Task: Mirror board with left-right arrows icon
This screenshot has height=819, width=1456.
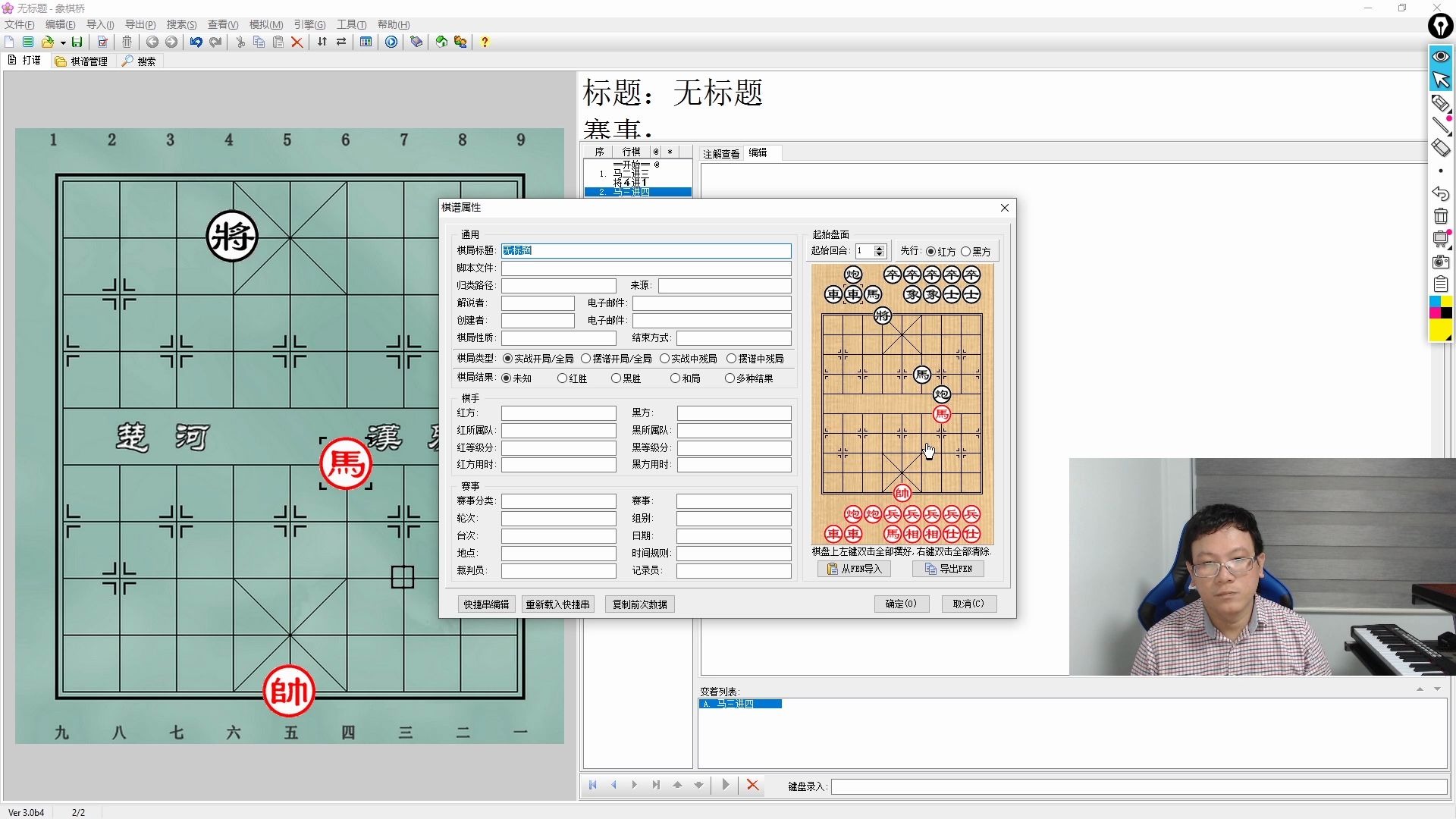Action: pyautogui.click(x=341, y=42)
